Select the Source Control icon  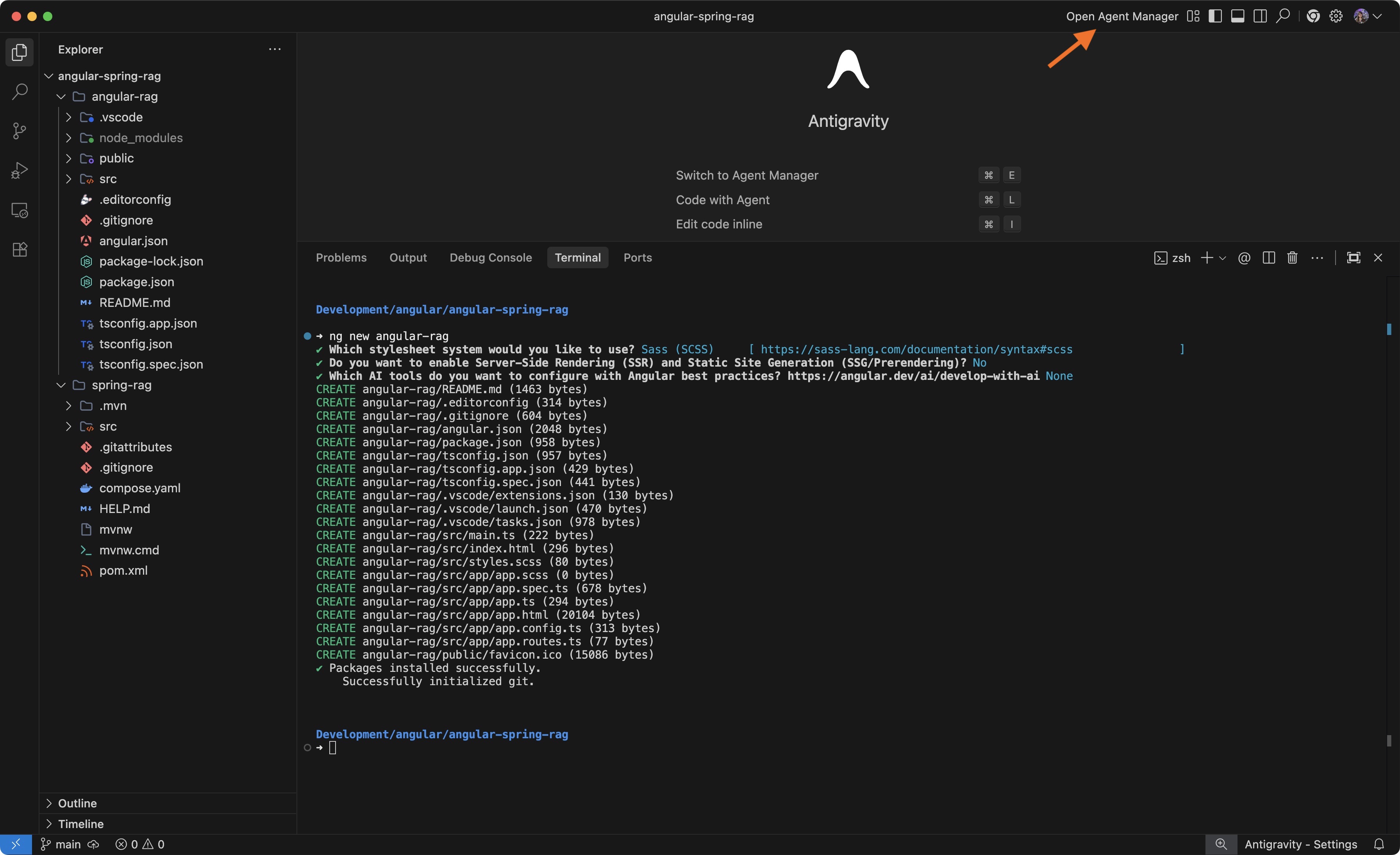coord(20,131)
